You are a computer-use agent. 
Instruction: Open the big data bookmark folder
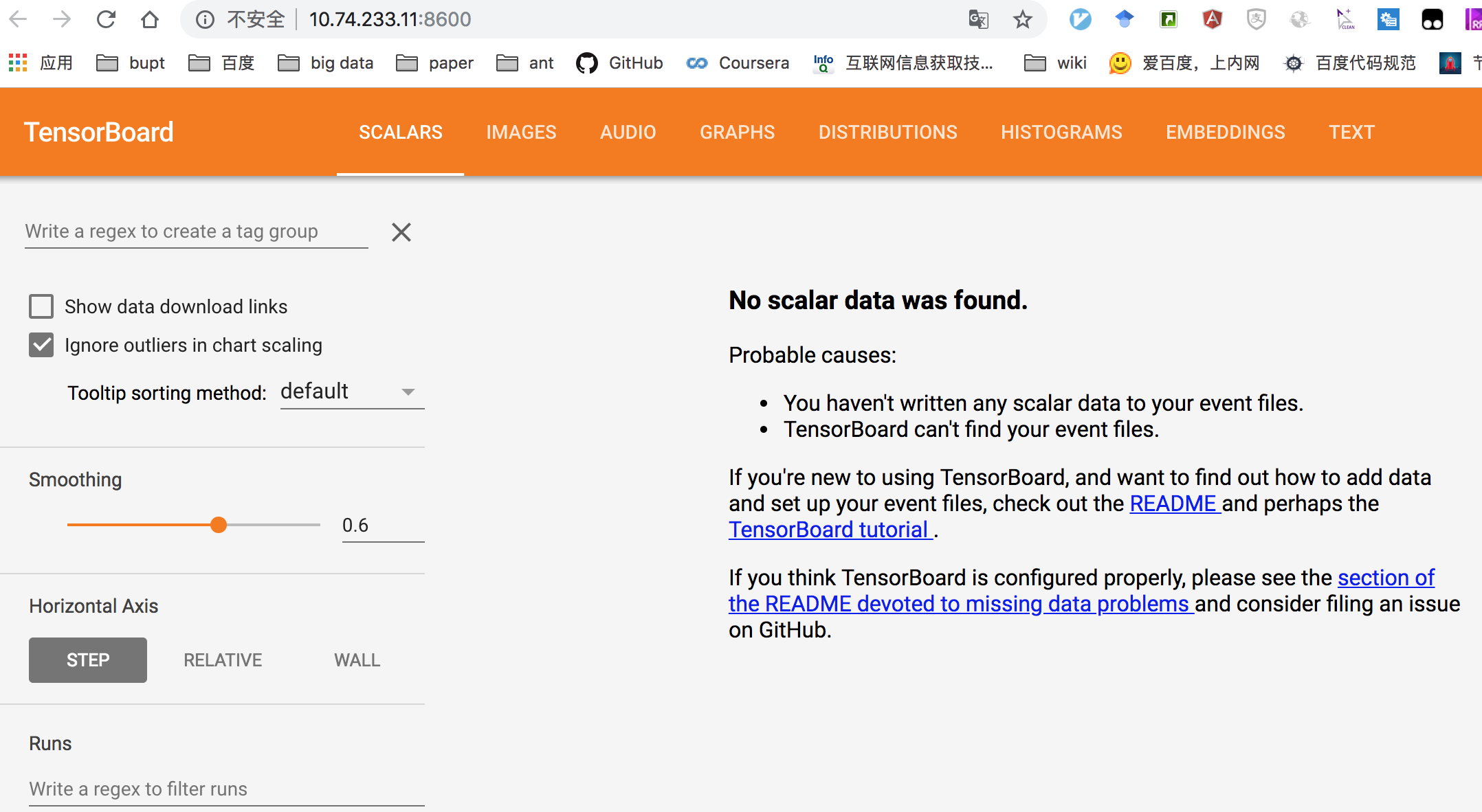(x=326, y=63)
